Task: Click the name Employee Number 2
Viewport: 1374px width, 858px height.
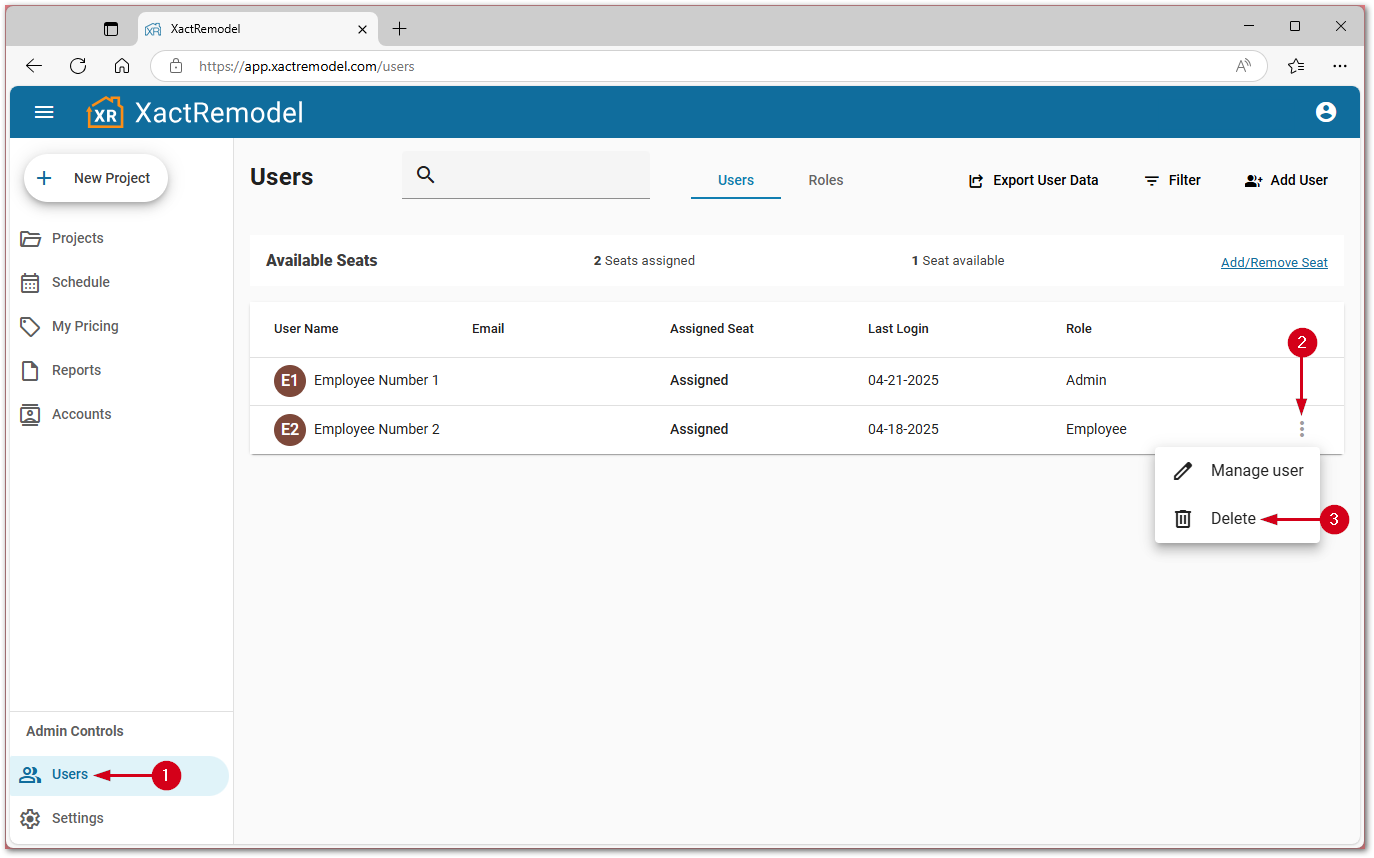Action: tap(376, 430)
